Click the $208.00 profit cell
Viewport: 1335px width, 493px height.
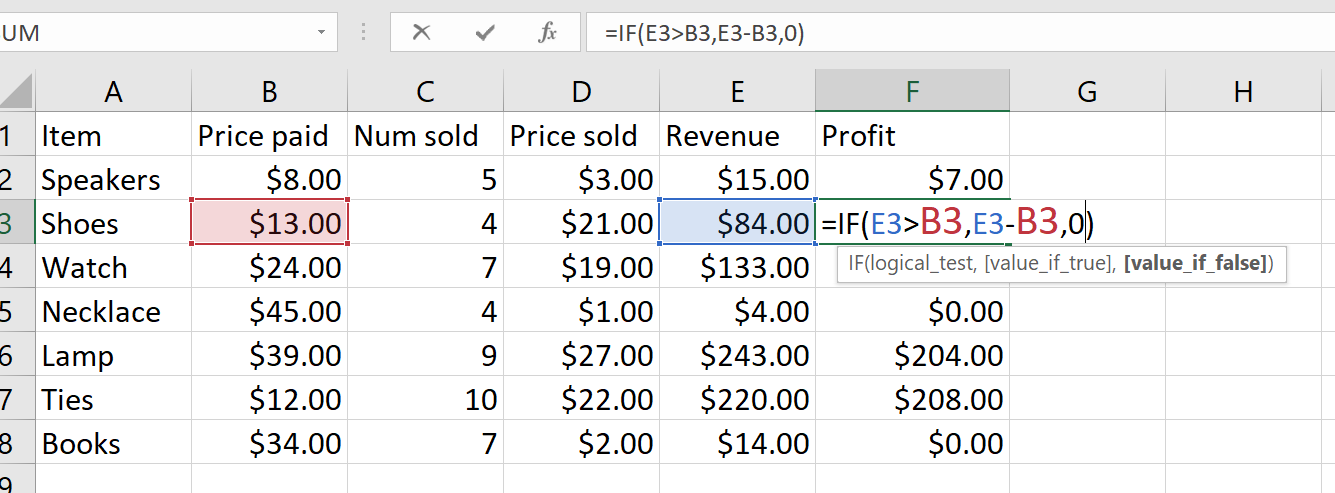[912, 399]
